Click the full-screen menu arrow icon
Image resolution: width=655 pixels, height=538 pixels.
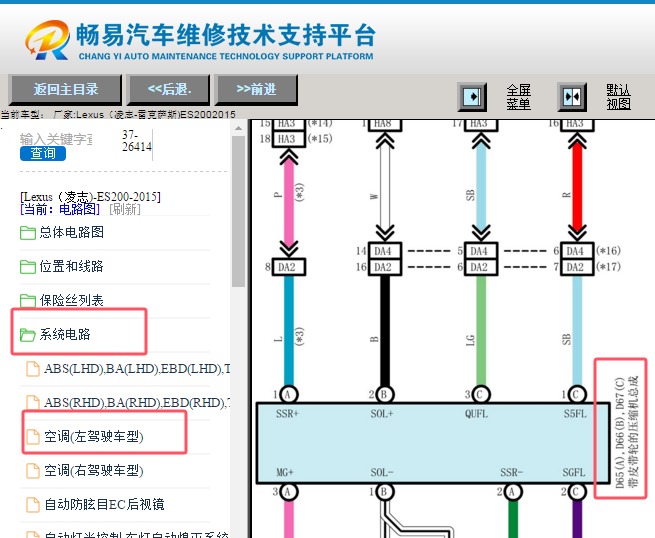click(472, 97)
